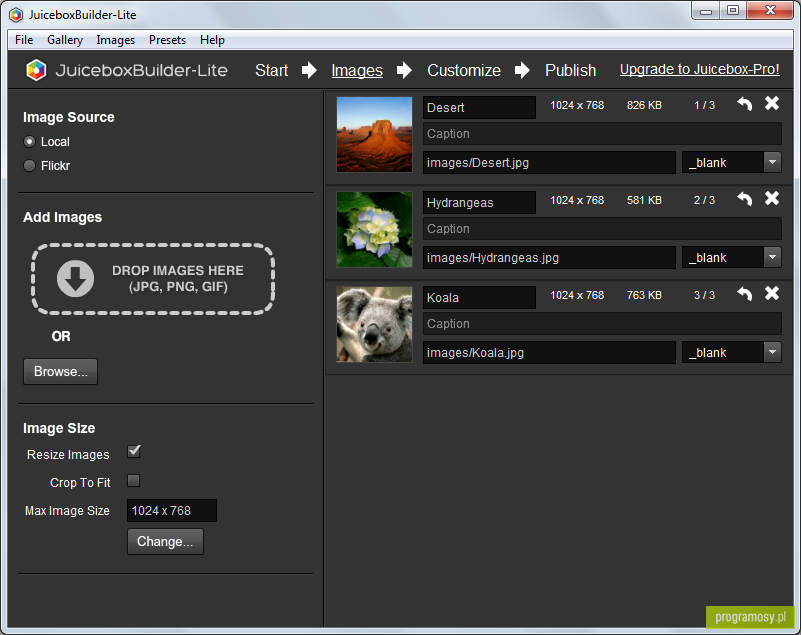The width and height of the screenshot is (801, 635).
Task: Uncheck the Resize Images checkbox
Action: [x=134, y=452]
